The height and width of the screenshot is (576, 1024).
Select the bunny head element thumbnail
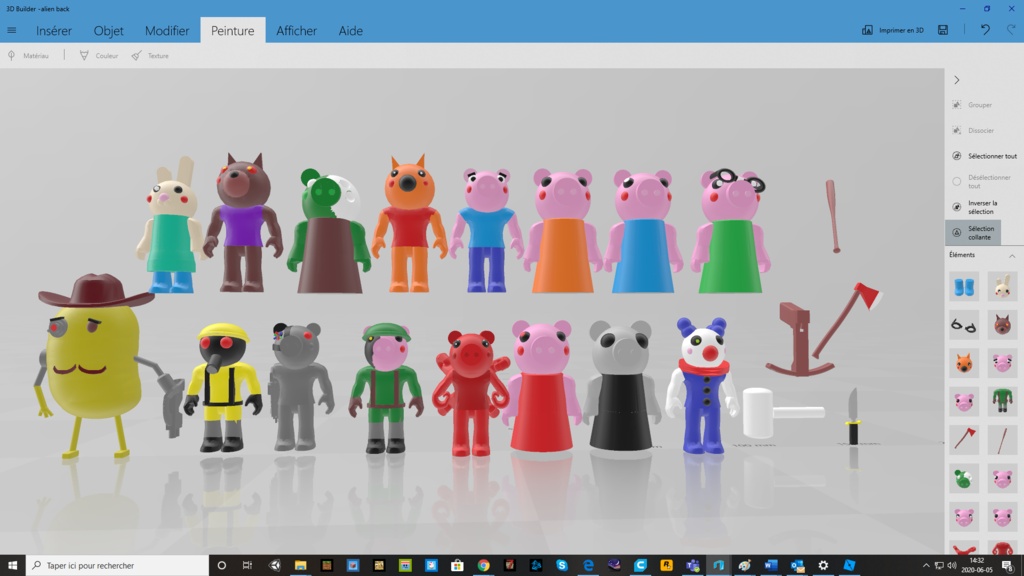pos(1002,287)
